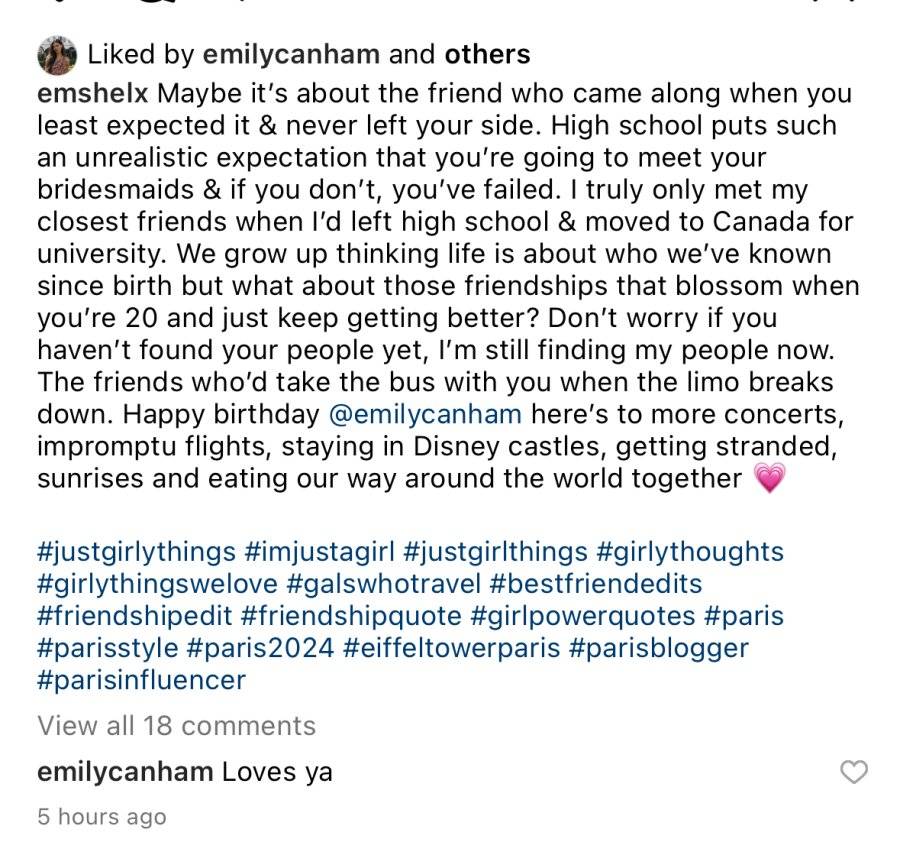Open the #girlythoughts hashtag

(690, 552)
